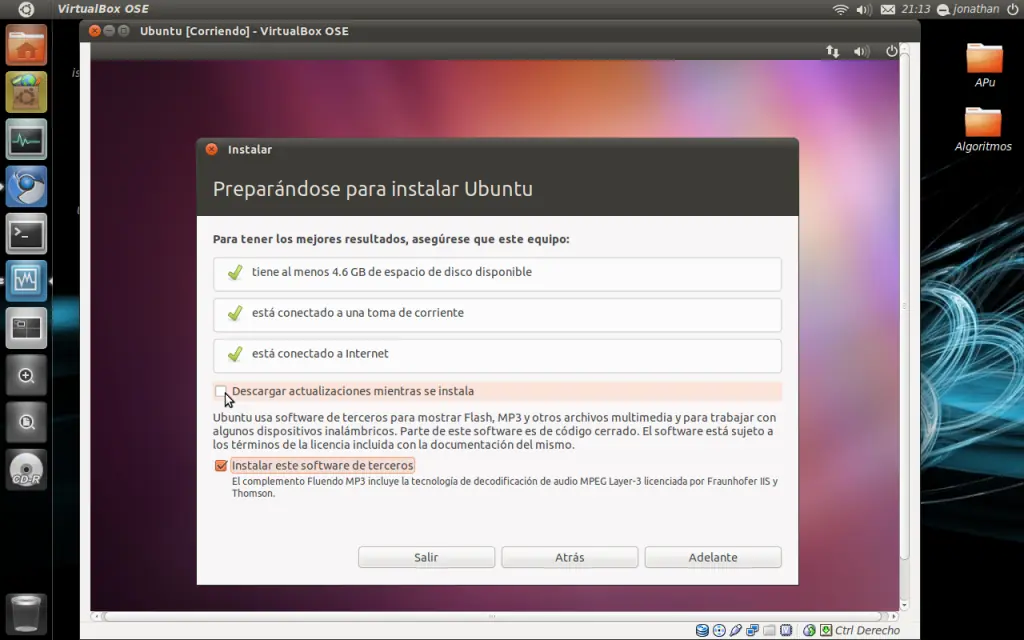This screenshot has height=640, width=1024.
Task: Click the Ubuntu logo in top panel
Action: [x=25, y=9]
